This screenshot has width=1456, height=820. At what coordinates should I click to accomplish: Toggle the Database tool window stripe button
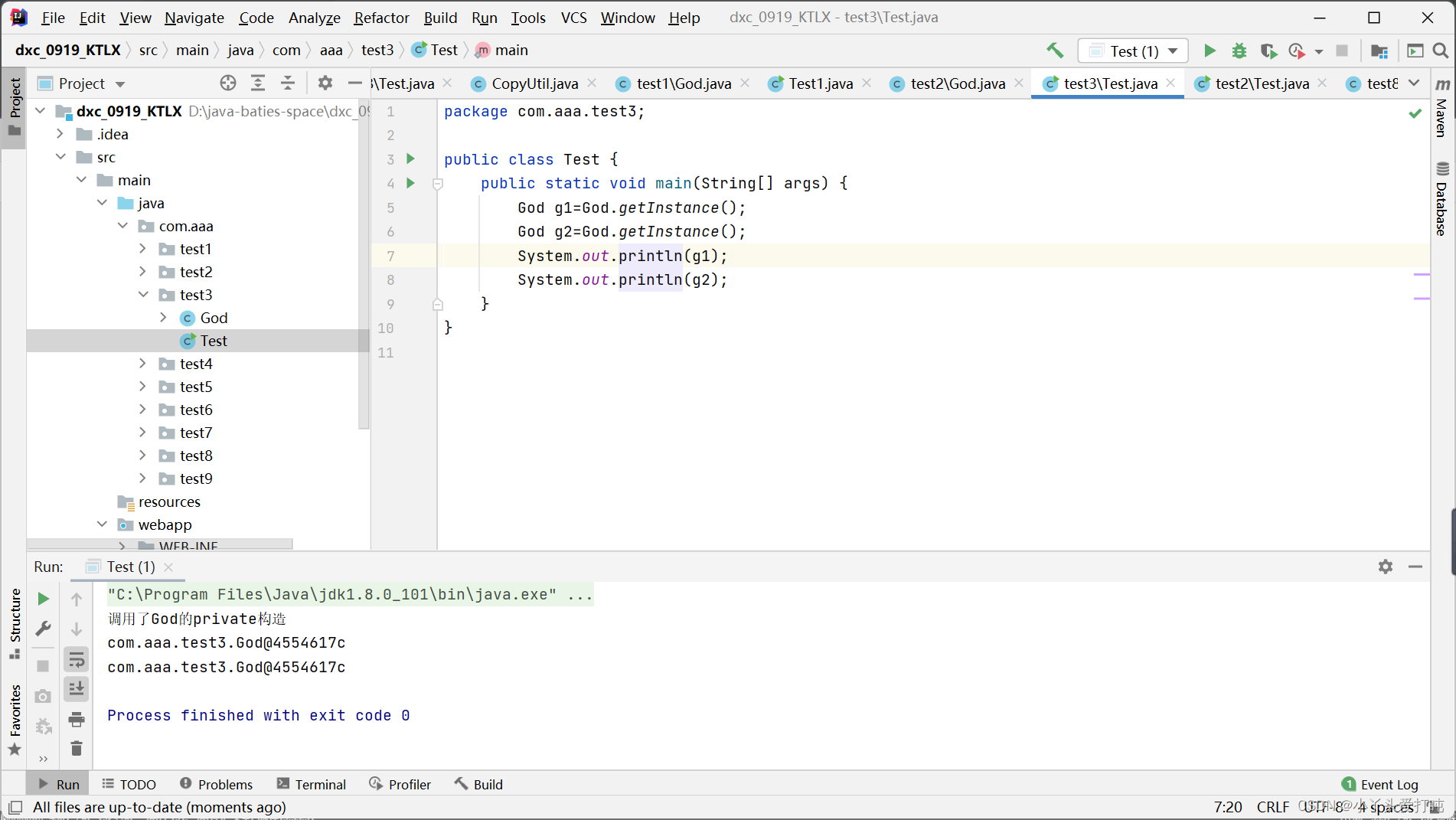pyautogui.click(x=1442, y=198)
